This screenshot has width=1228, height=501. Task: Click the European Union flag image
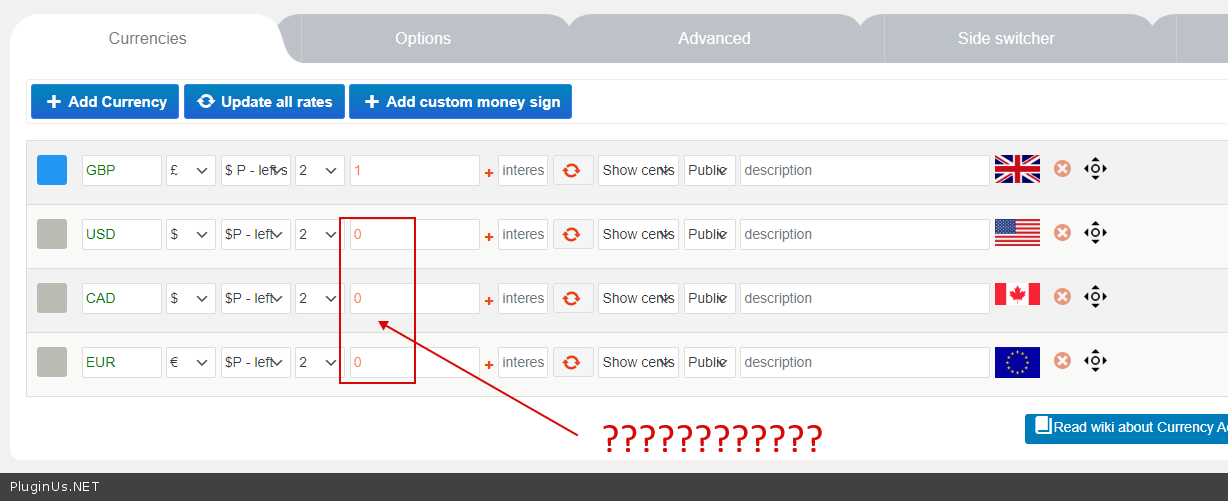tap(1017, 362)
